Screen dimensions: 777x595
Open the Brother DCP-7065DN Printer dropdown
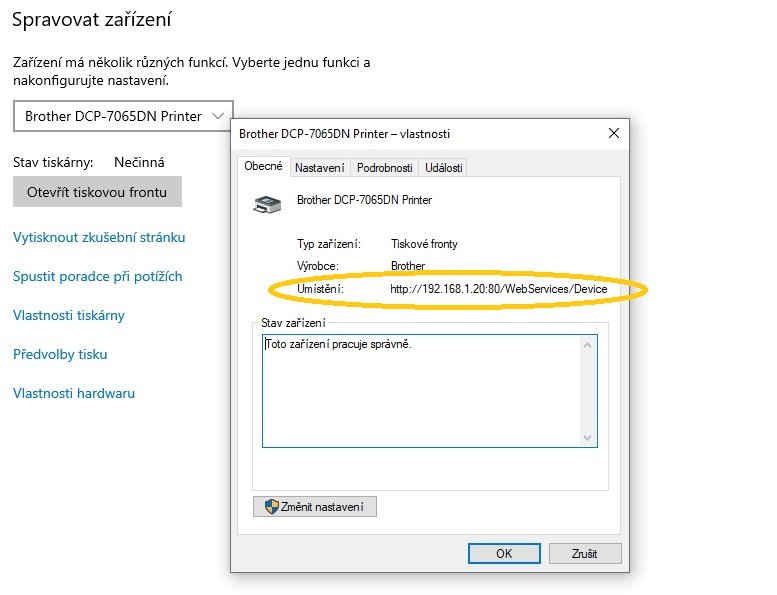click(x=123, y=116)
